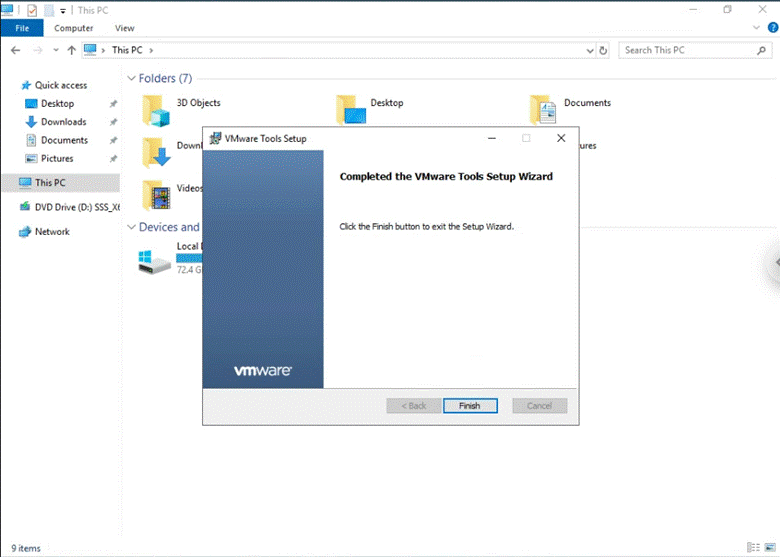Select the Downloads folder icon in Folders
The height and width of the screenshot is (557, 780).
[x=156, y=152]
